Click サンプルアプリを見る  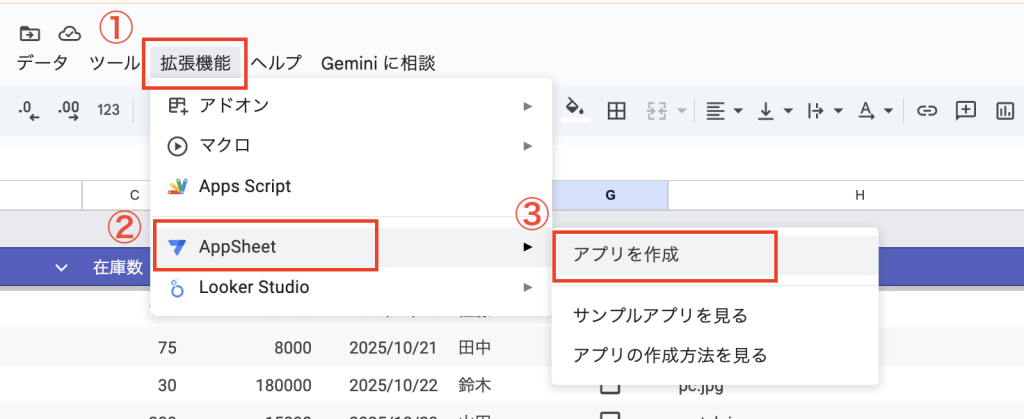coord(660,315)
